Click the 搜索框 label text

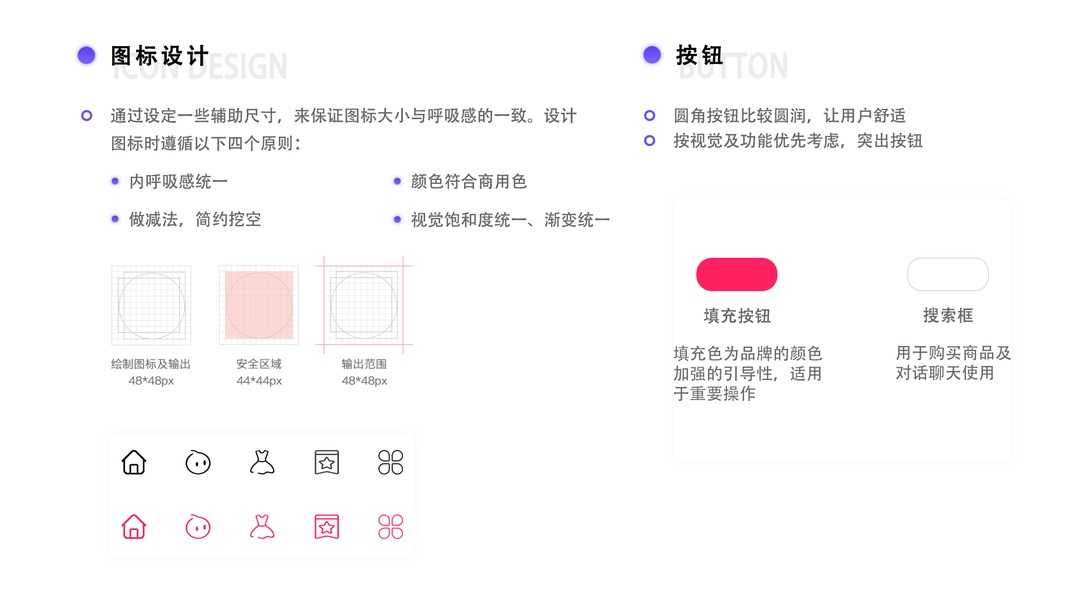[947, 316]
